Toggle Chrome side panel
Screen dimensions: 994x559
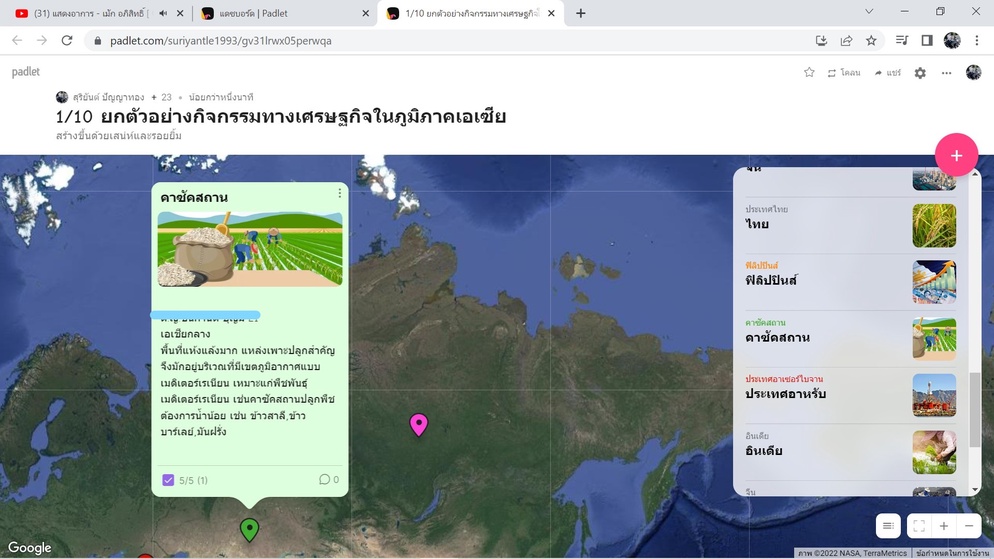[927, 41]
